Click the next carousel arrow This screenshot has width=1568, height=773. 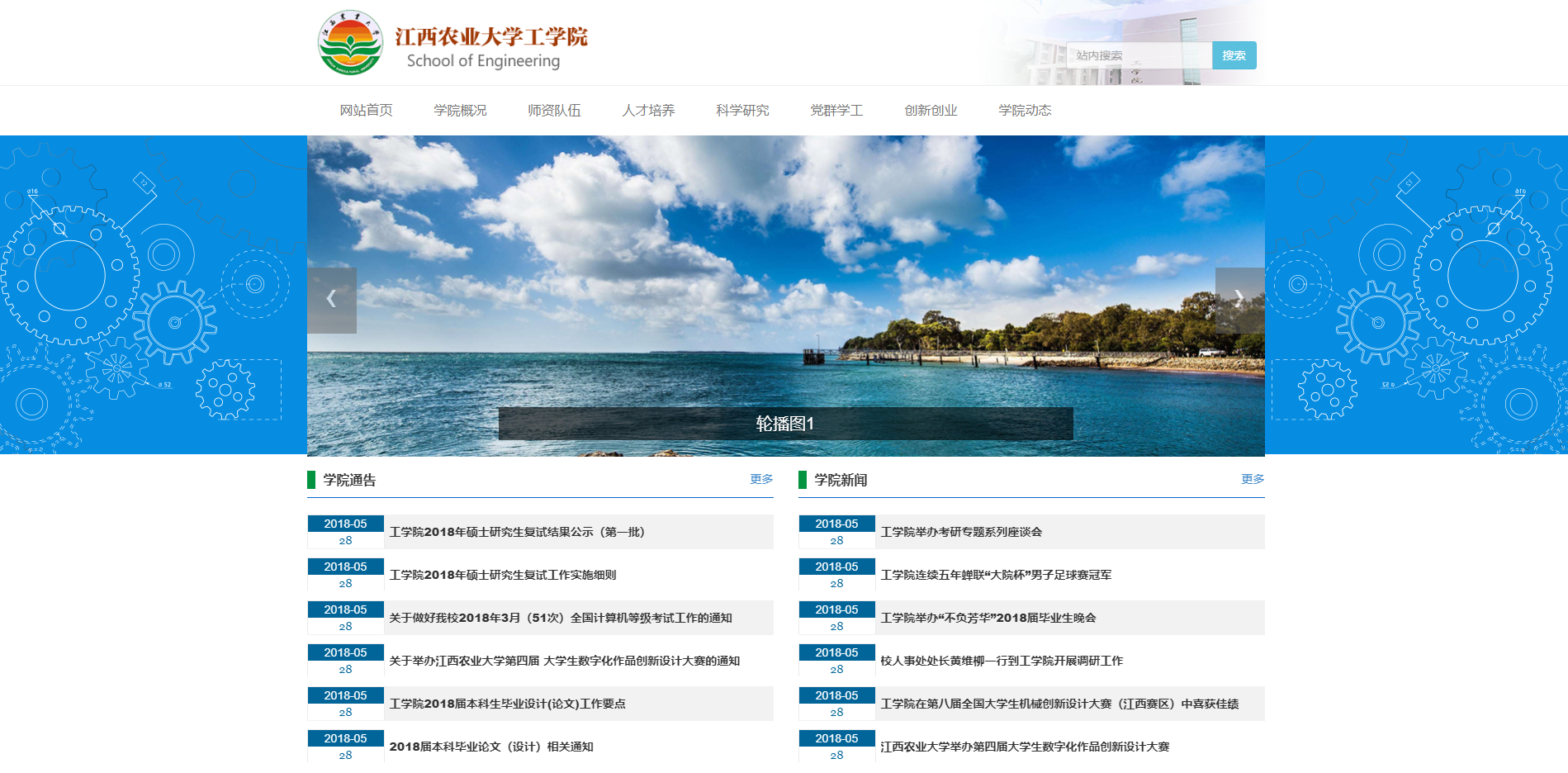pyautogui.click(x=1239, y=299)
